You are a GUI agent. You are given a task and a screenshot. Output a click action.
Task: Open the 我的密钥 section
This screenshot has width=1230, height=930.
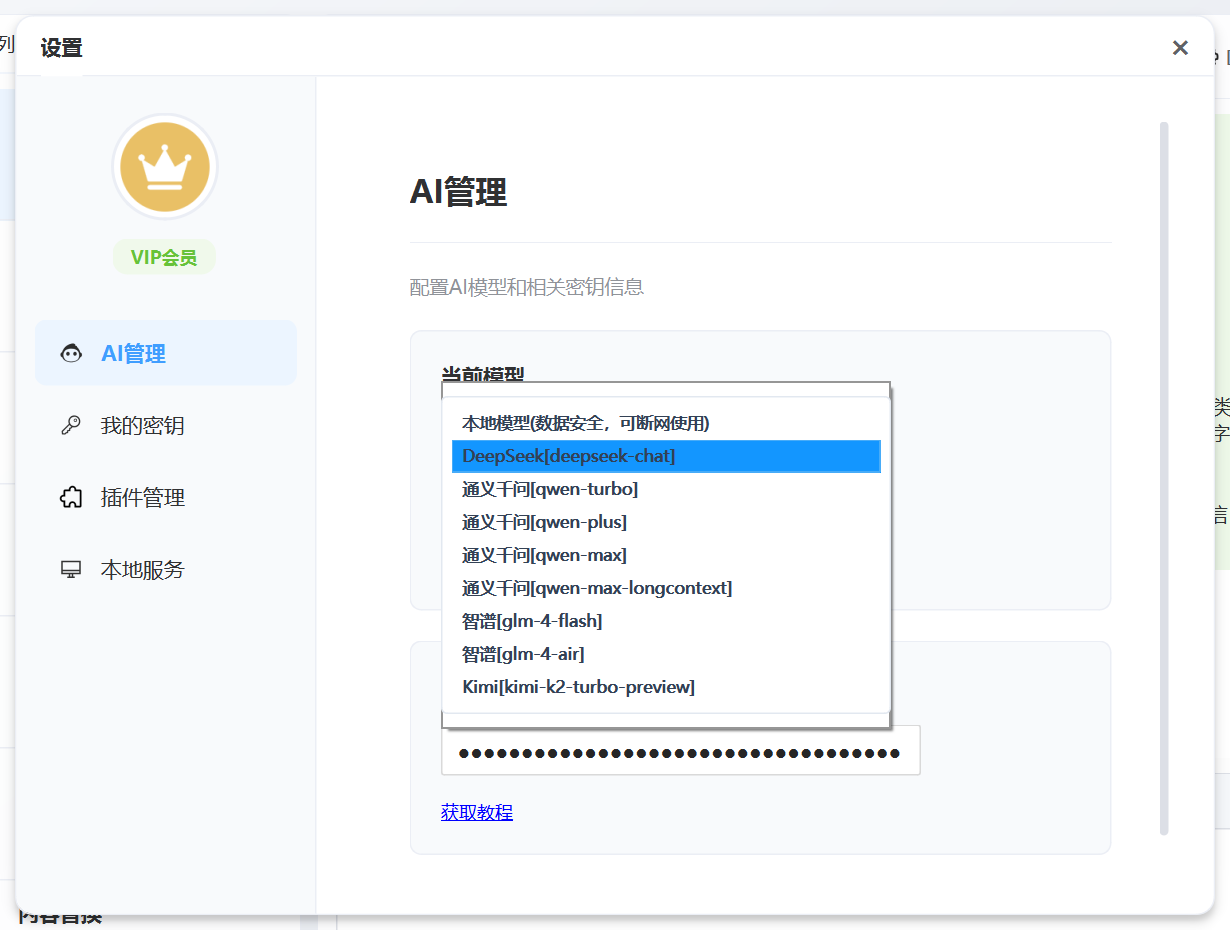[166, 425]
